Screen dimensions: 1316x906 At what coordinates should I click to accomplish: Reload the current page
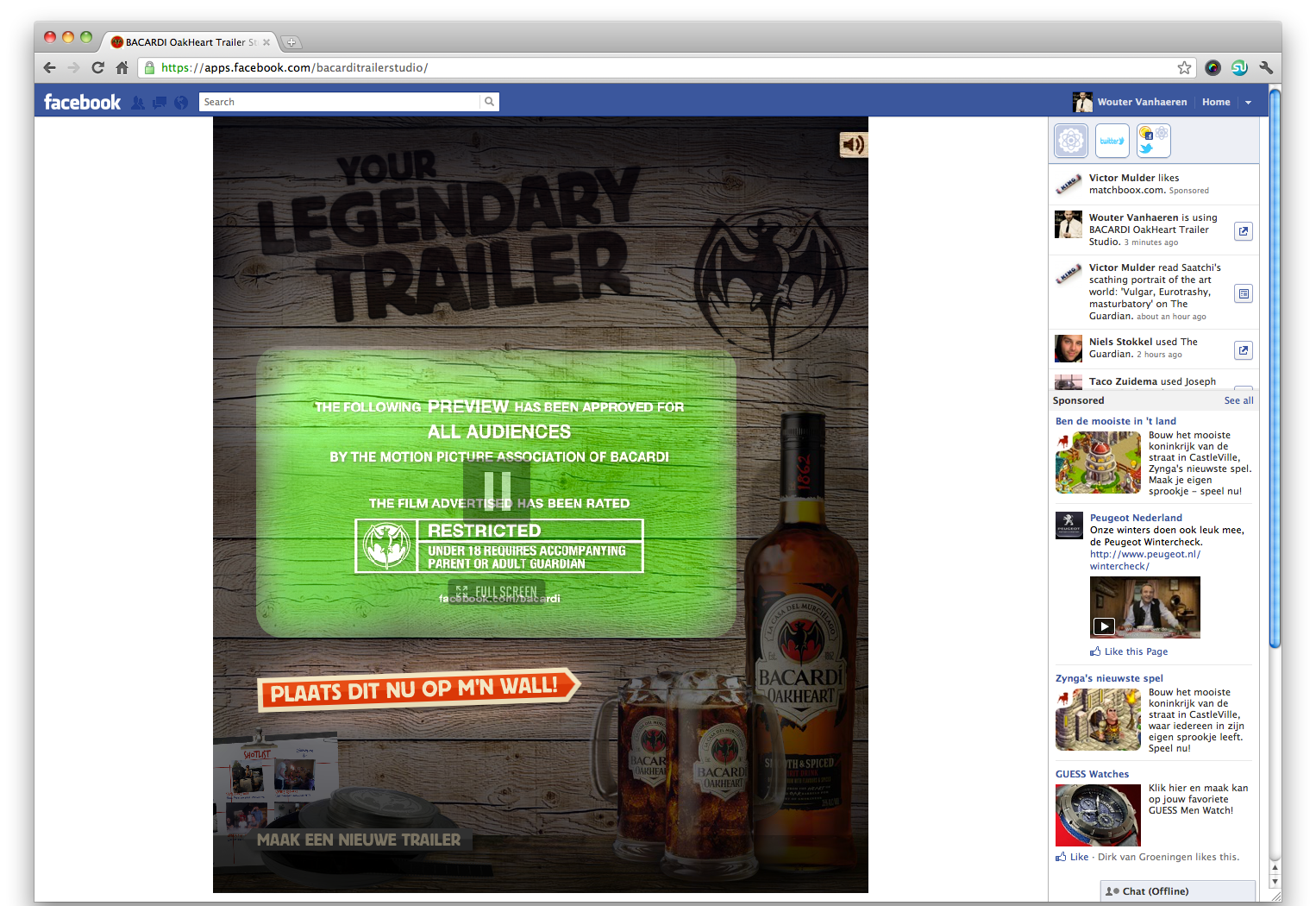97,67
